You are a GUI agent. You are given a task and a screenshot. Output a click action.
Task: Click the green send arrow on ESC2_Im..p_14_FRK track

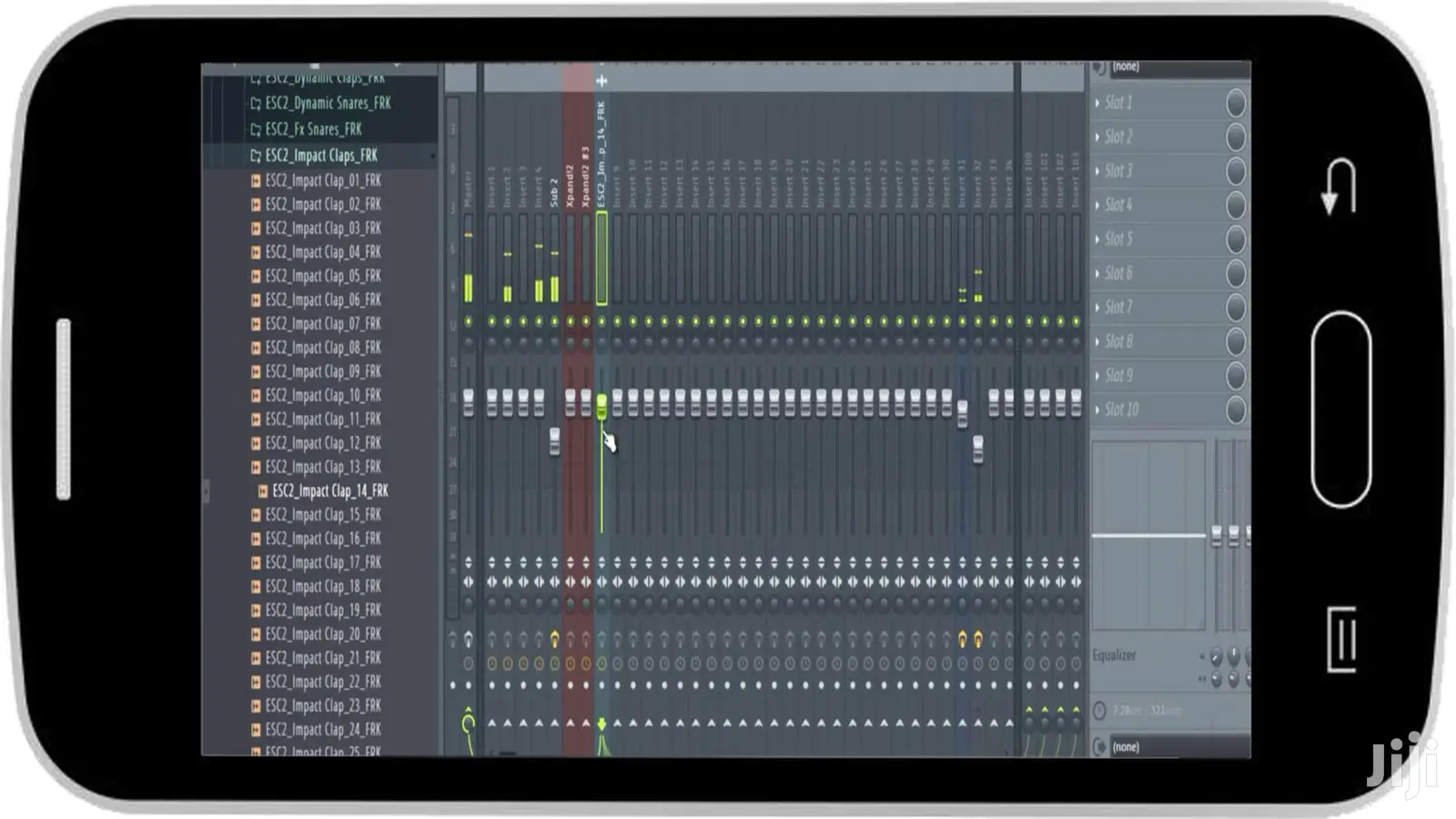coord(602,724)
